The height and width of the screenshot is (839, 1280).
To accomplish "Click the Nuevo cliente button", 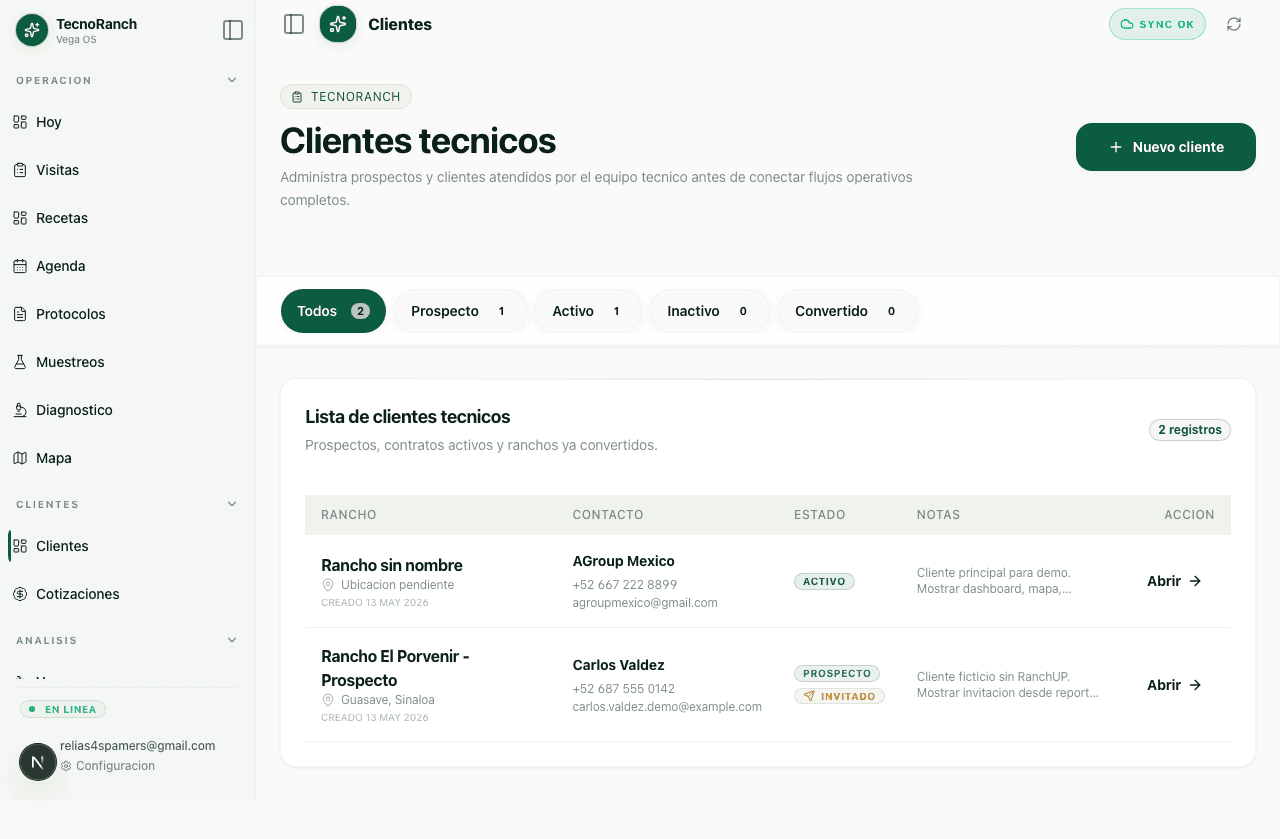I will coord(1166,147).
